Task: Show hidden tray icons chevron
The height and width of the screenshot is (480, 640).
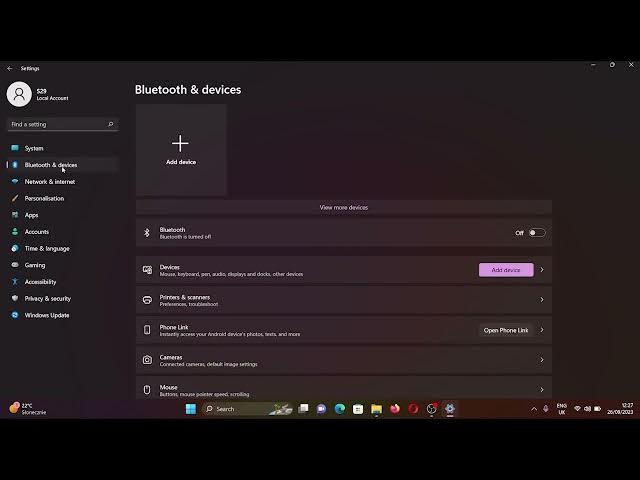Action: click(x=534, y=409)
